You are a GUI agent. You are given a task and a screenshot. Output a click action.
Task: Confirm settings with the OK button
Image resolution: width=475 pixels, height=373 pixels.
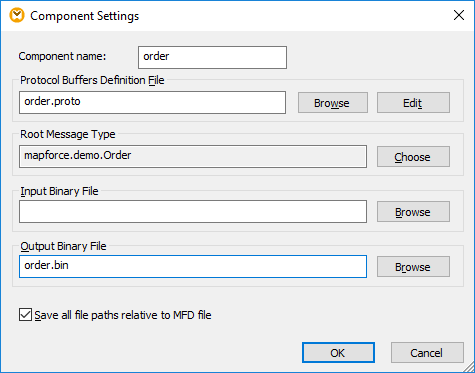[338, 352]
